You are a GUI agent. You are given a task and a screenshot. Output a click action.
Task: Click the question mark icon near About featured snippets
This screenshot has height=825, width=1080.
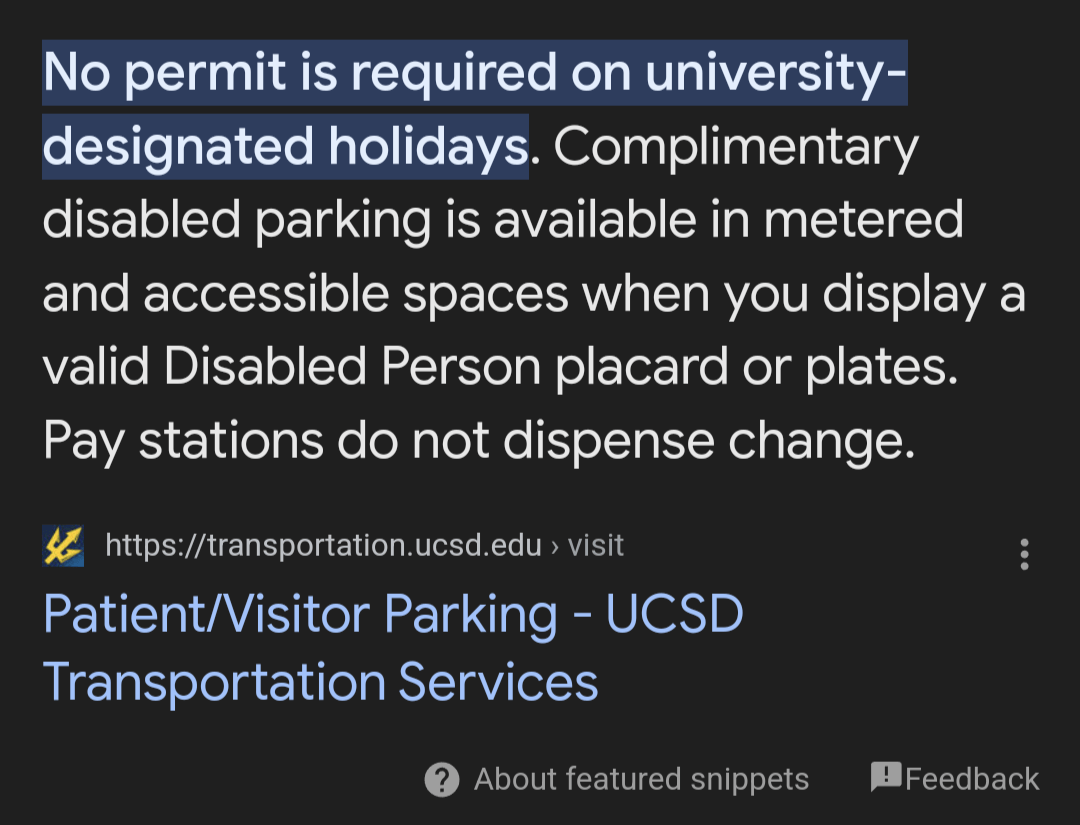point(442,779)
